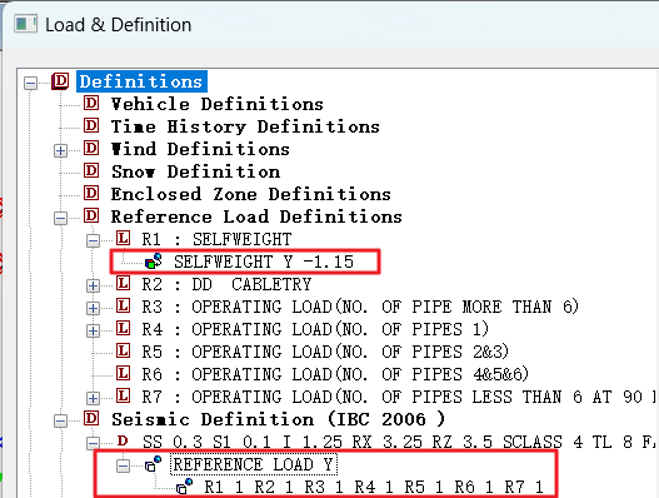Select the Definitions tree label

pos(141,82)
